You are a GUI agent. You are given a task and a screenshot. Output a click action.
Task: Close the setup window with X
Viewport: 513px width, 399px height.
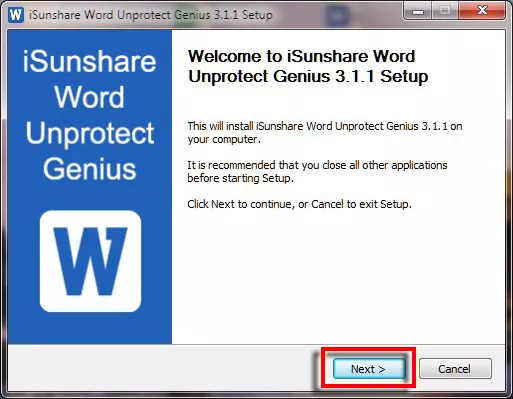click(482, 11)
